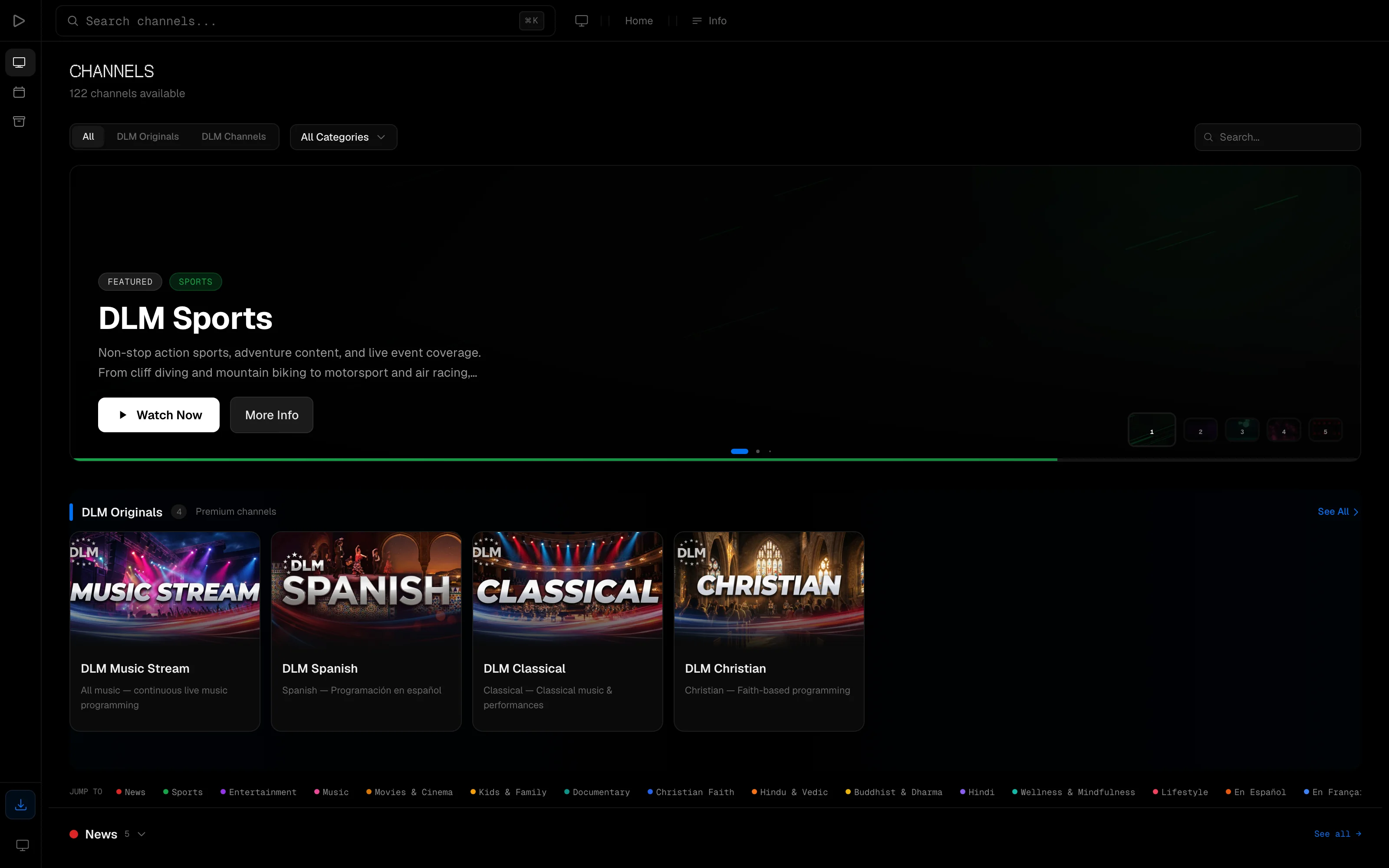Jump to Hindi category
The image size is (1389, 868).
click(978, 792)
